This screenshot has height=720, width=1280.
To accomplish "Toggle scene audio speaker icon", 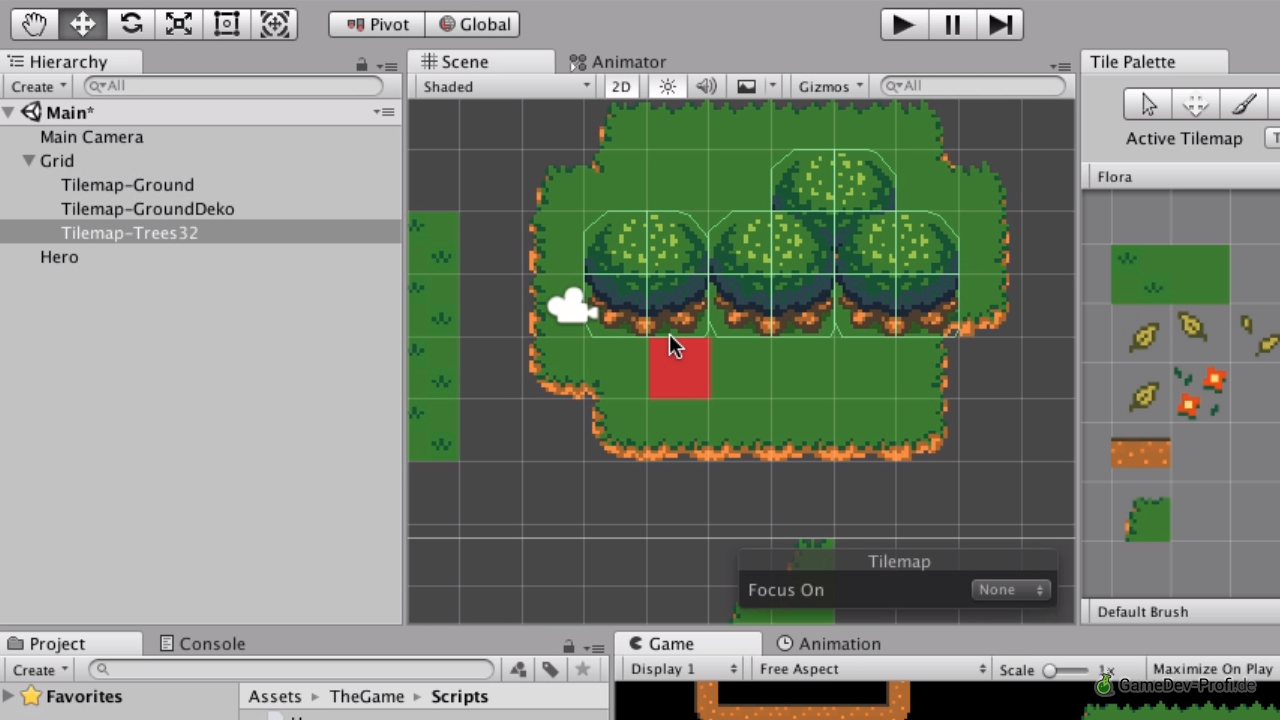I will (x=706, y=87).
